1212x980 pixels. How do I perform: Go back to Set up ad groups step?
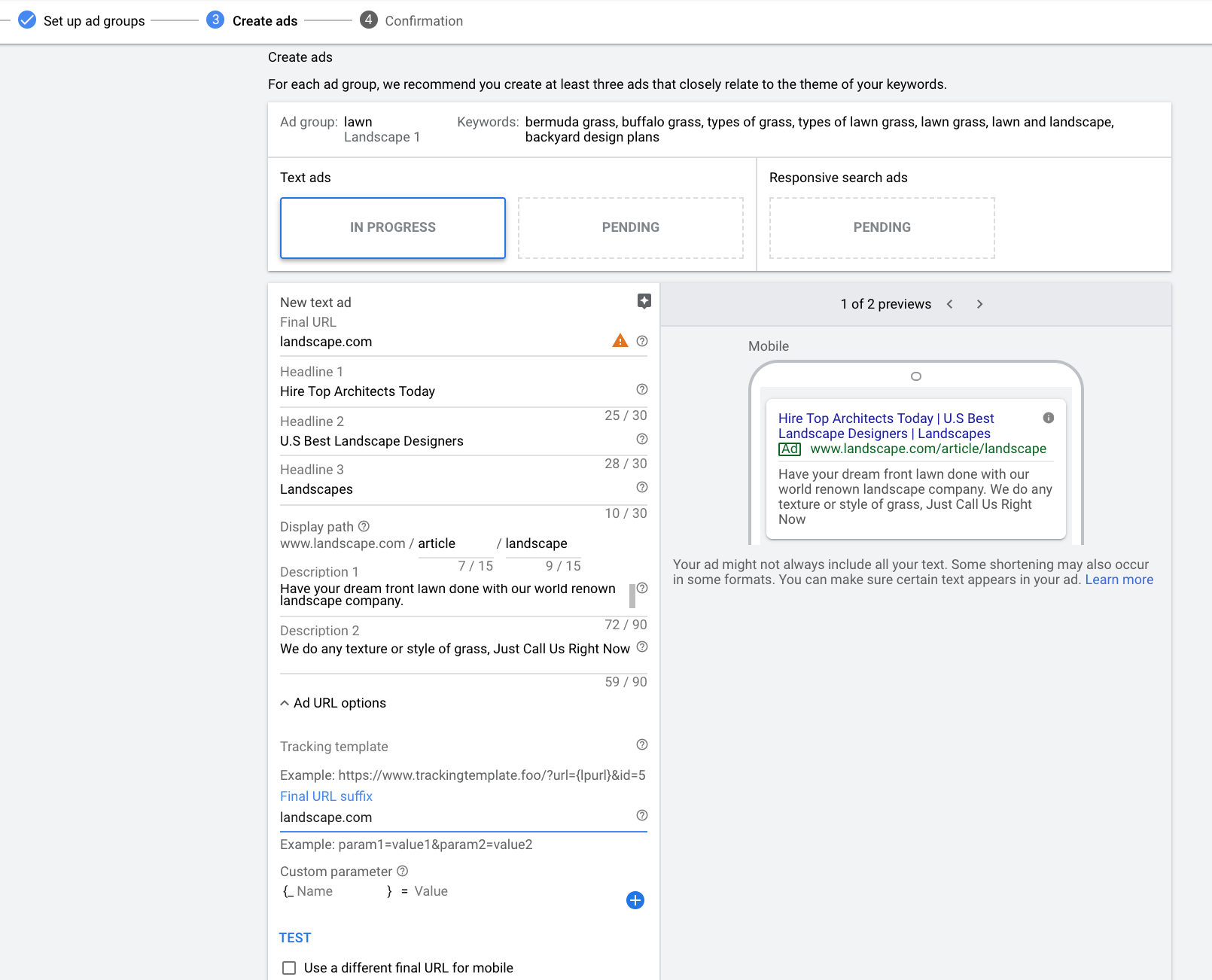[x=93, y=21]
